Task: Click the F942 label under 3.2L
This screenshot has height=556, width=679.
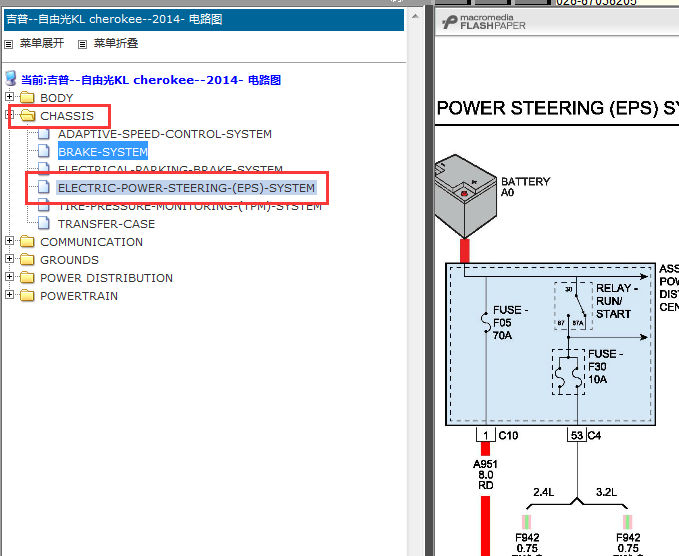Action: [x=628, y=537]
